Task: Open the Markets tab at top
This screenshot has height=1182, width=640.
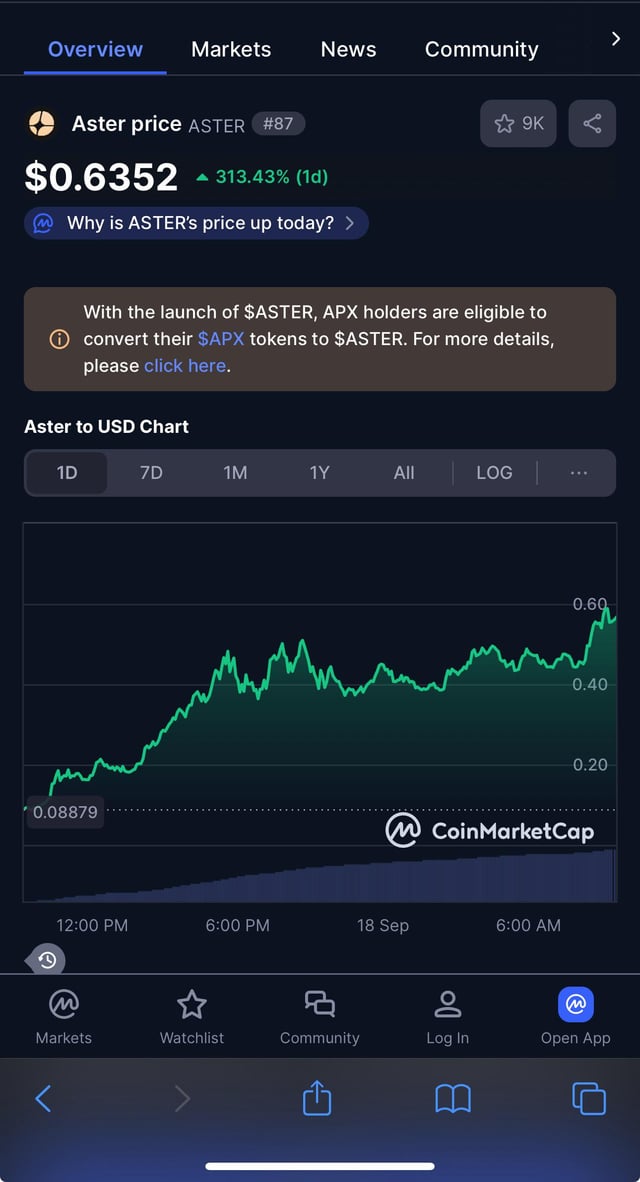Action: tap(231, 49)
